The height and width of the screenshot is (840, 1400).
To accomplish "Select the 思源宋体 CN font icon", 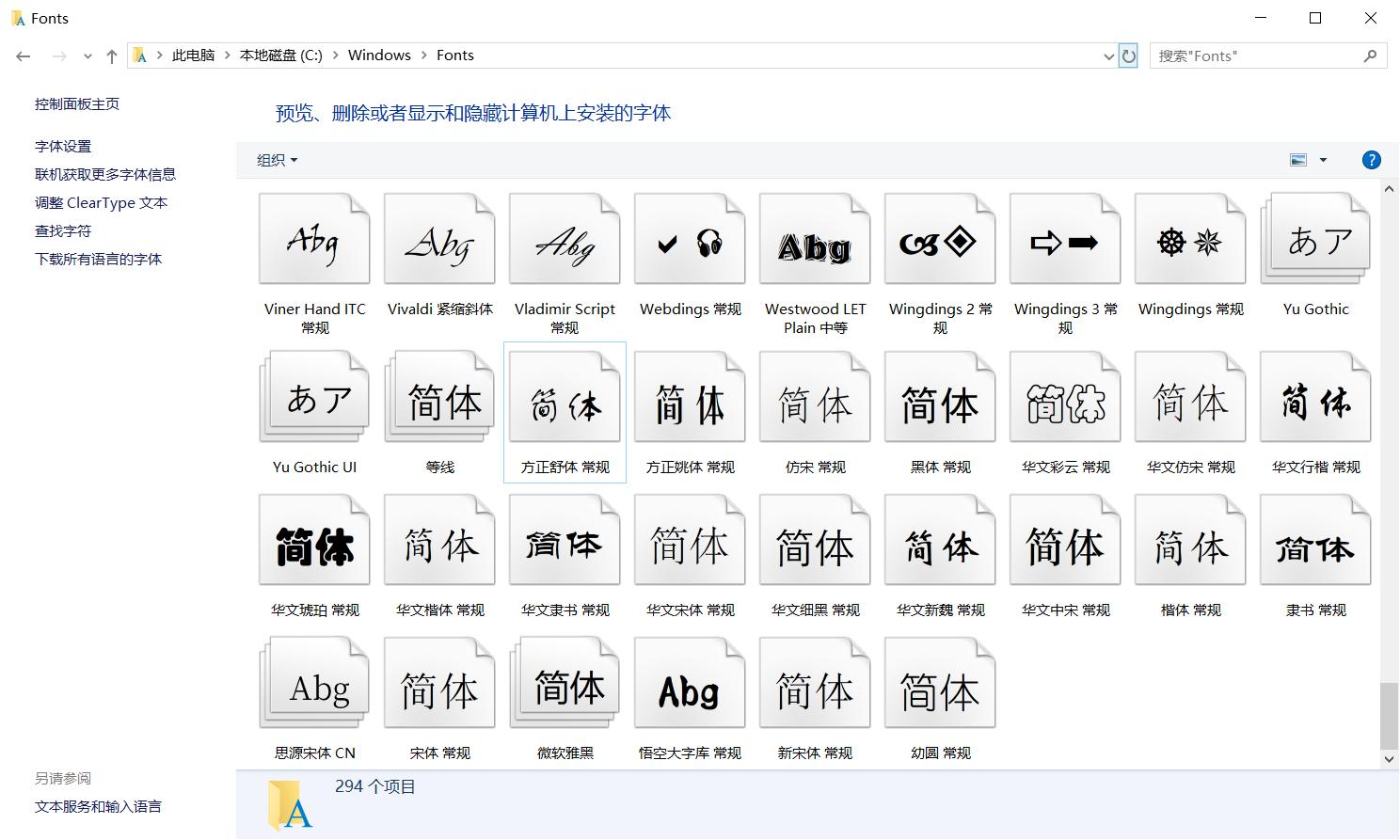I will 314,683.
